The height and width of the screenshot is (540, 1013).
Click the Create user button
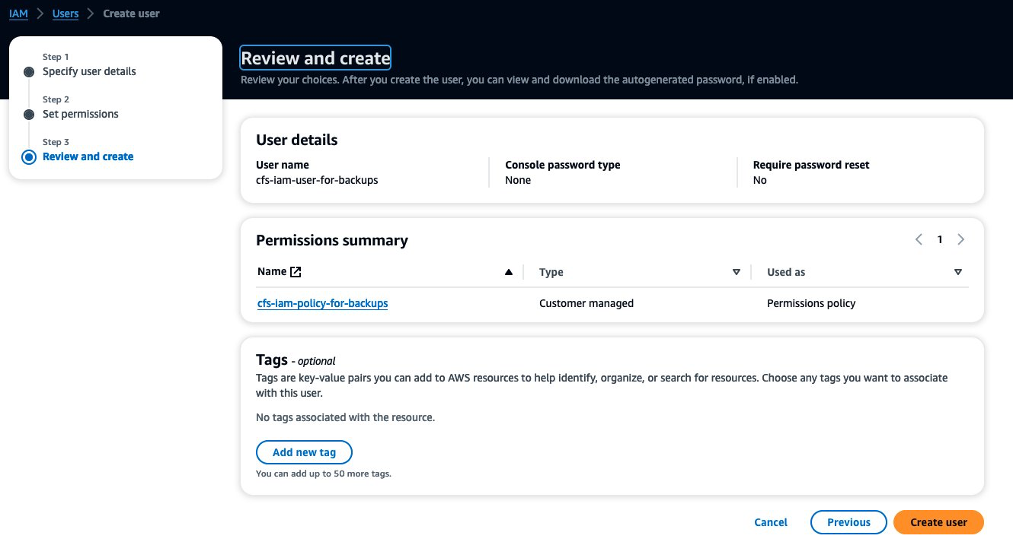tap(939, 522)
